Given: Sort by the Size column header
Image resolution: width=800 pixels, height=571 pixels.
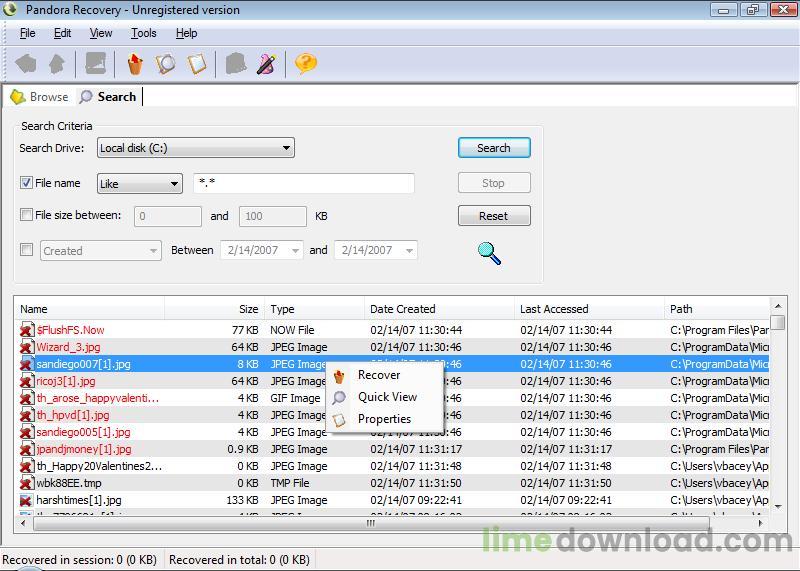Looking at the screenshot, I should (x=214, y=309).
